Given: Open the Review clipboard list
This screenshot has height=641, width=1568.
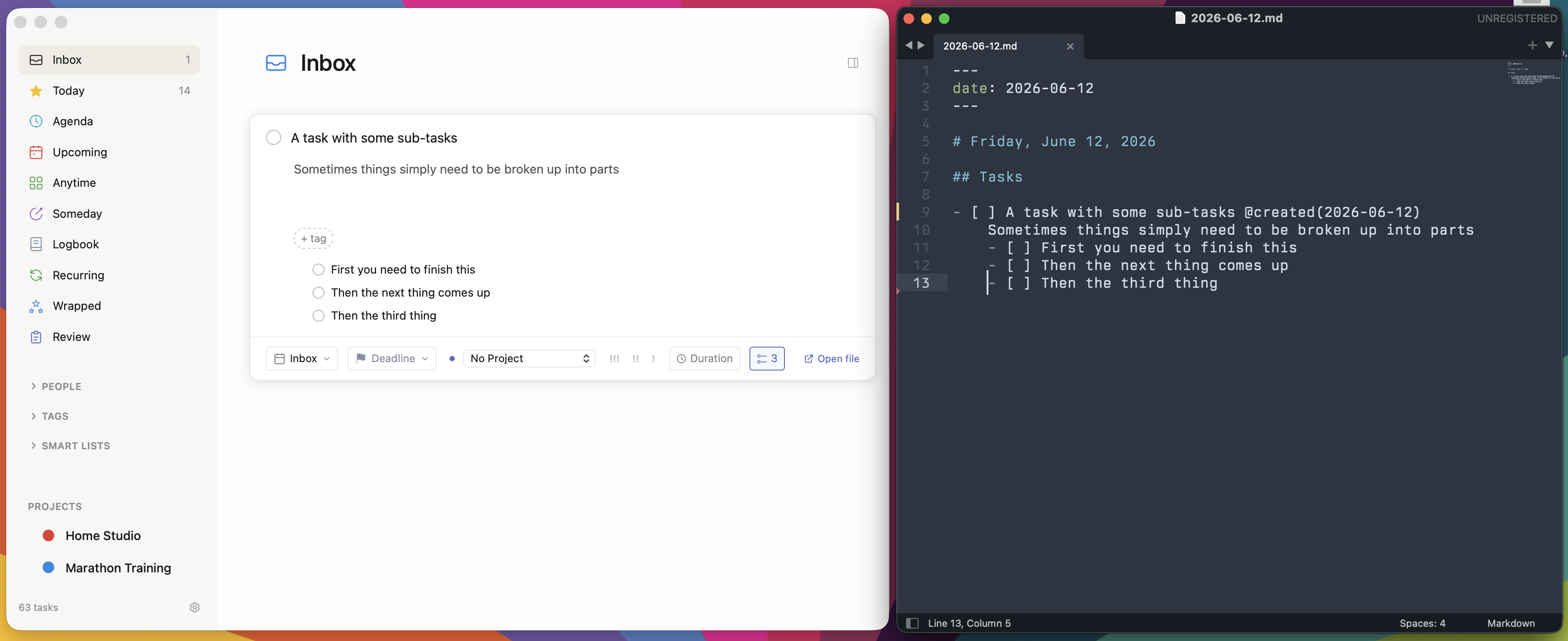Looking at the screenshot, I should tap(109, 336).
